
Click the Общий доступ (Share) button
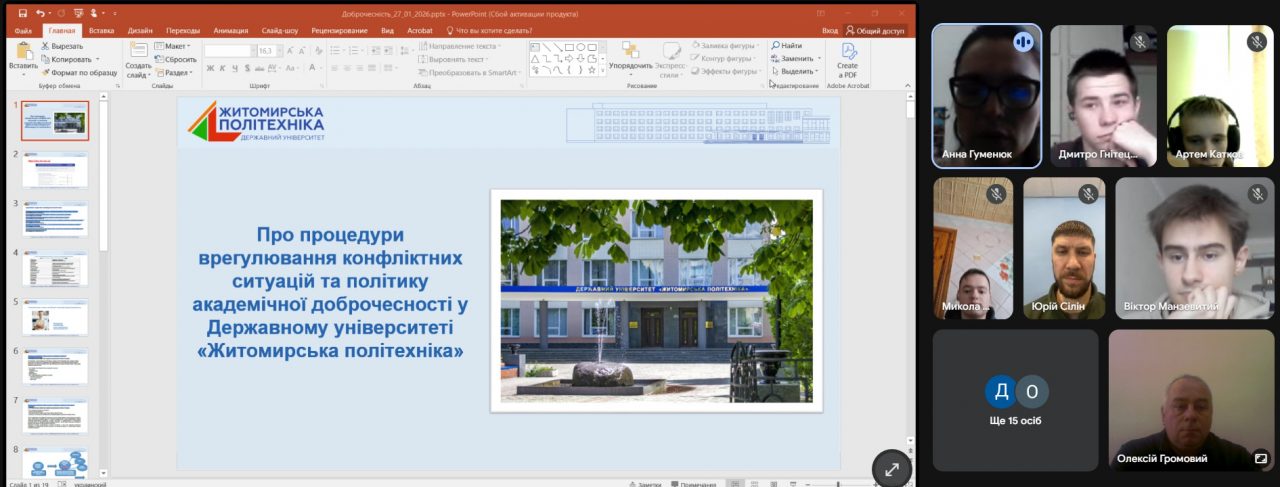tap(874, 31)
